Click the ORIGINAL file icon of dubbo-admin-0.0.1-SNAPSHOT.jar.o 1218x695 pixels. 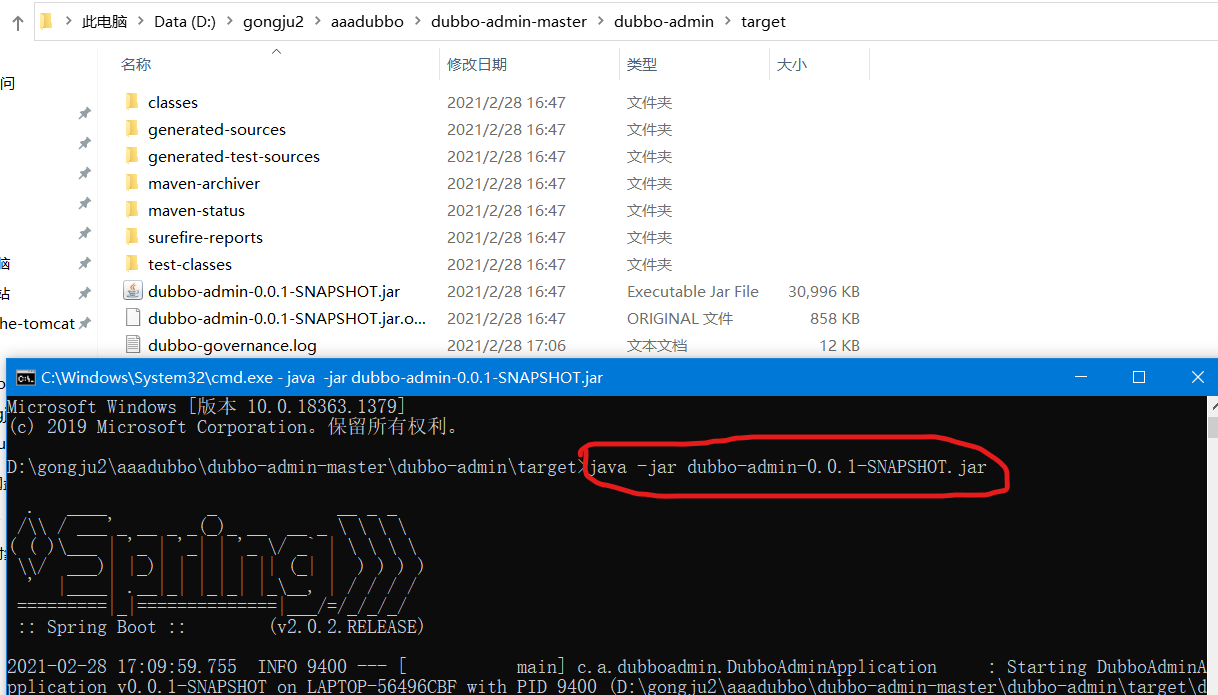[x=133, y=317]
